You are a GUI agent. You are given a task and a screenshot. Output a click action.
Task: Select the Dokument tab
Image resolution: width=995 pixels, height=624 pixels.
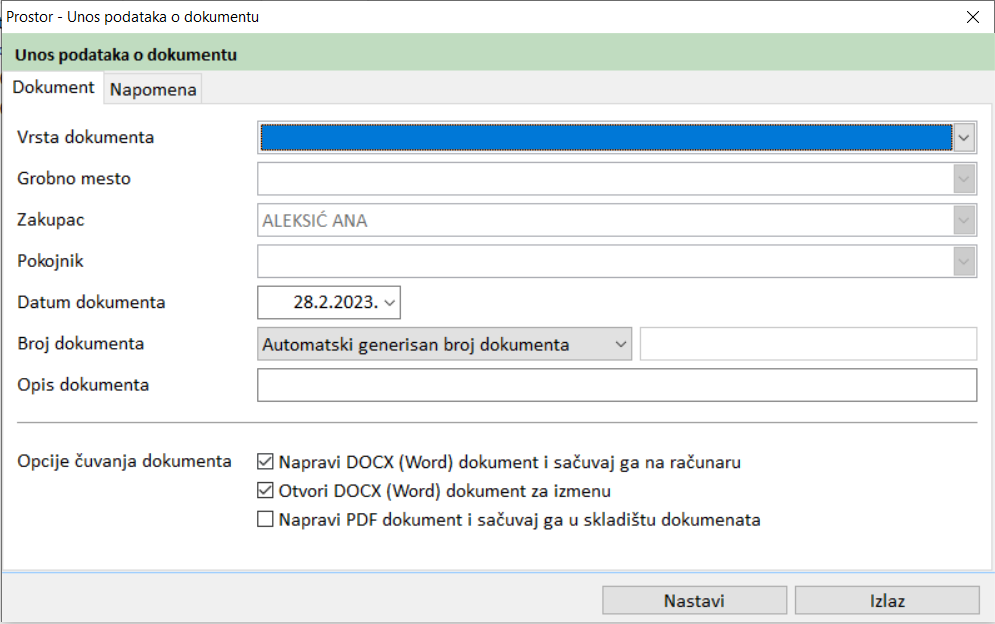53,87
